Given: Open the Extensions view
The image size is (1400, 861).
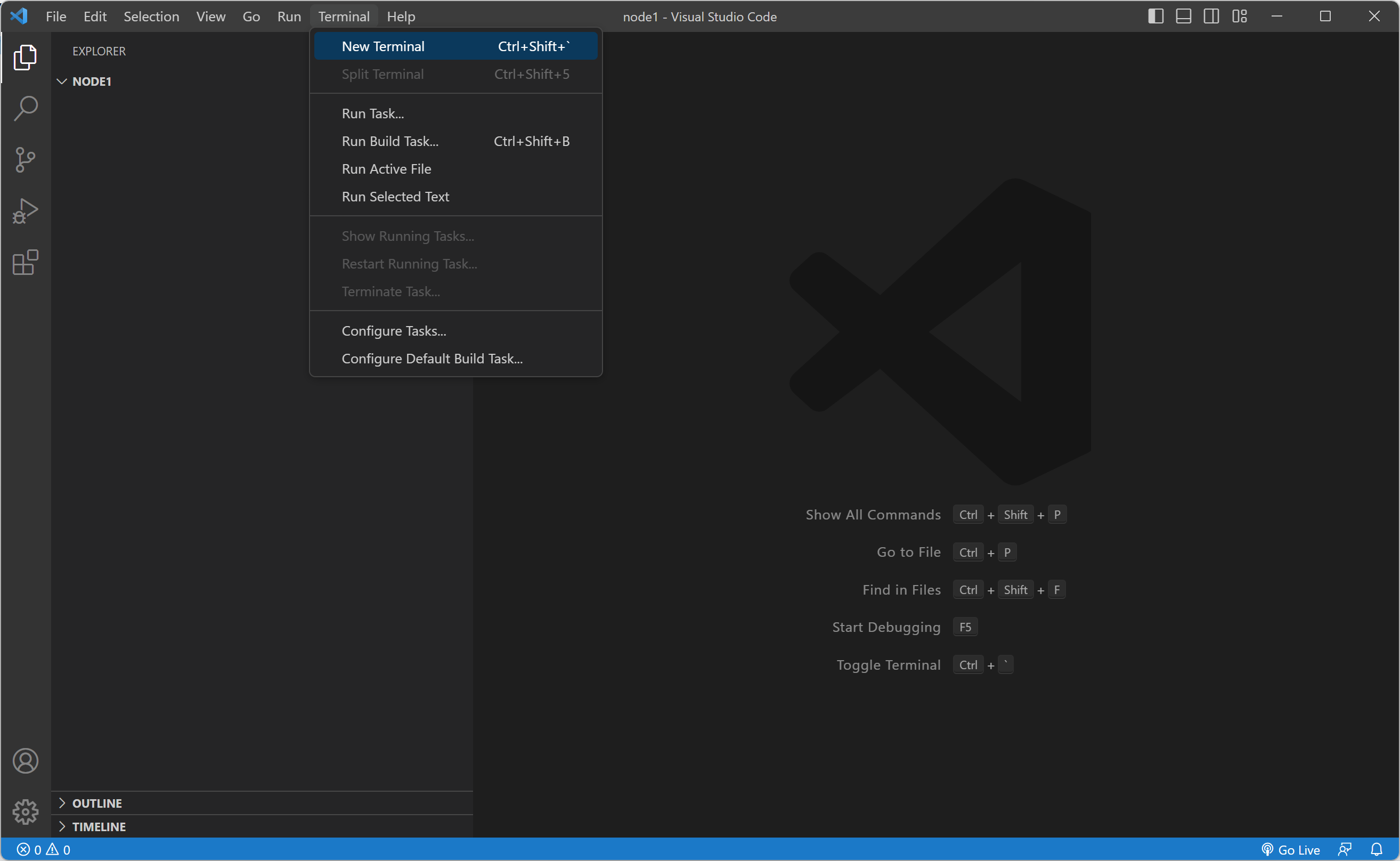Looking at the screenshot, I should tap(25, 263).
